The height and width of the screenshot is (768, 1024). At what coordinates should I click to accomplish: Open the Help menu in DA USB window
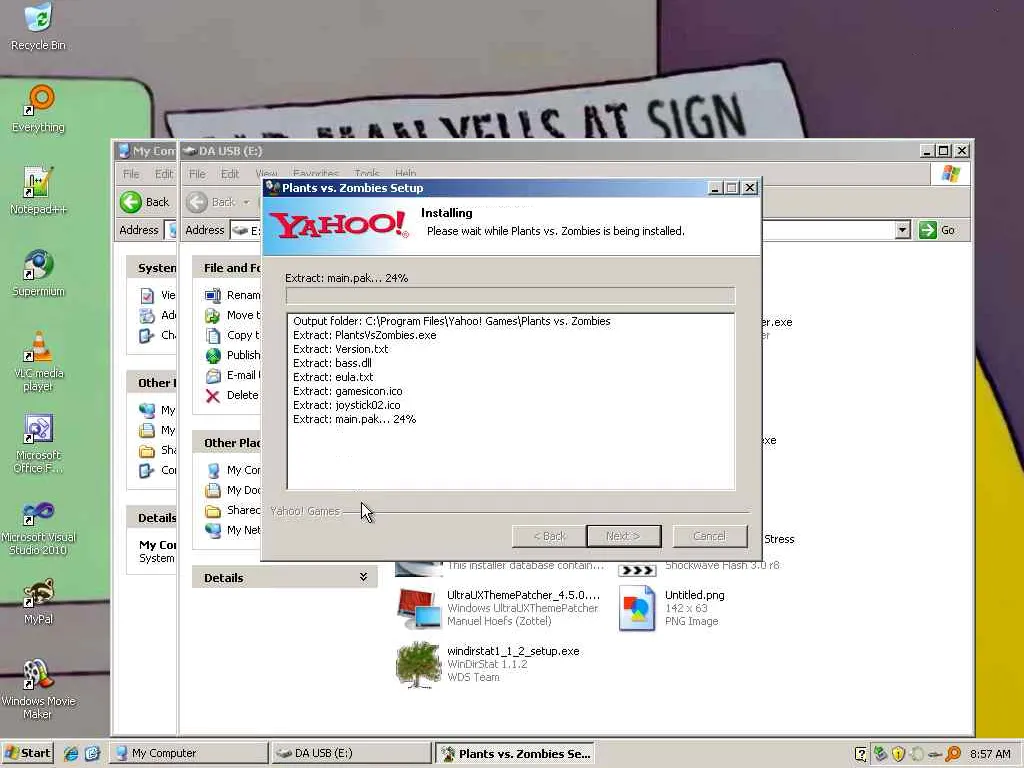pos(406,173)
